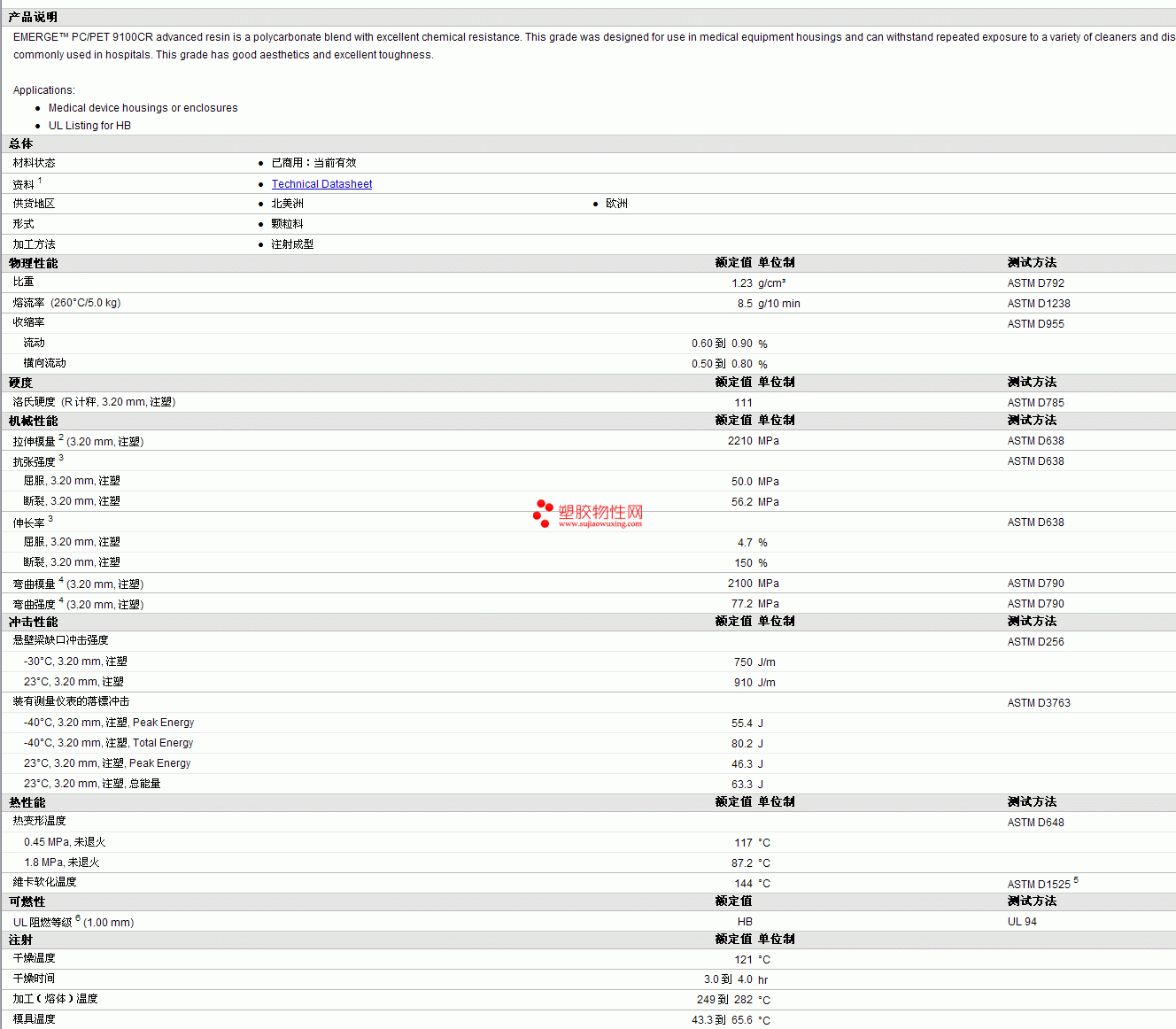Image resolution: width=1176 pixels, height=1029 pixels.
Task: Click the 热性能 section header
Action: (x=27, y=802)
